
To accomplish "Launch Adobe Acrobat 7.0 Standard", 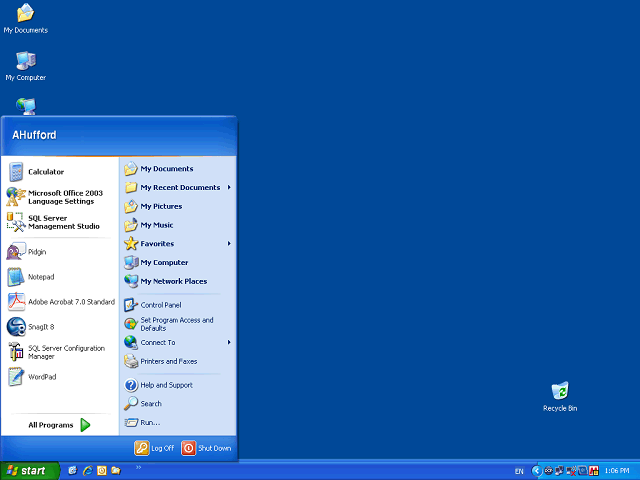I will click(x=60, y=302).
